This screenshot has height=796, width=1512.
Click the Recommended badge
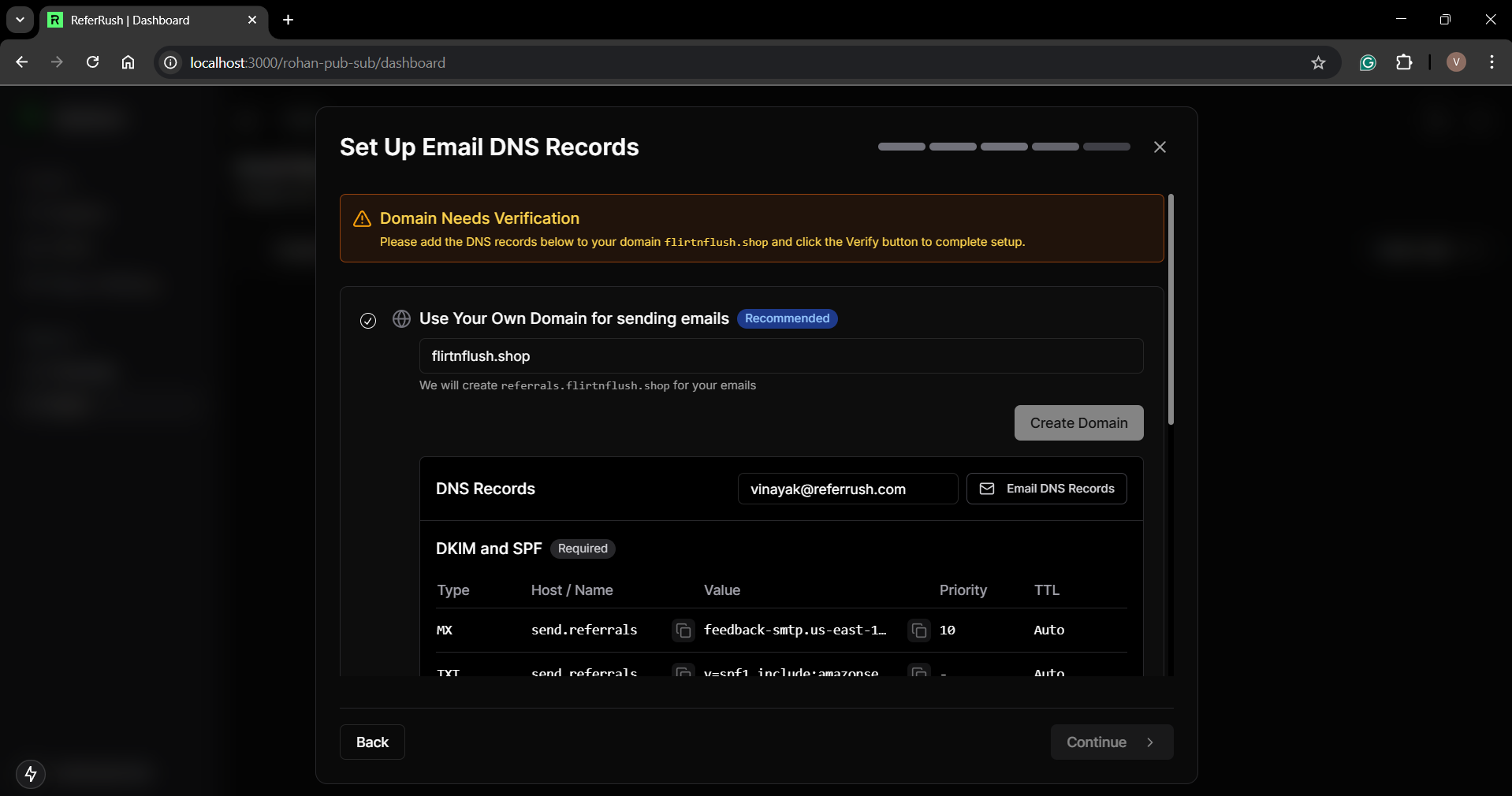click(787, 318)
